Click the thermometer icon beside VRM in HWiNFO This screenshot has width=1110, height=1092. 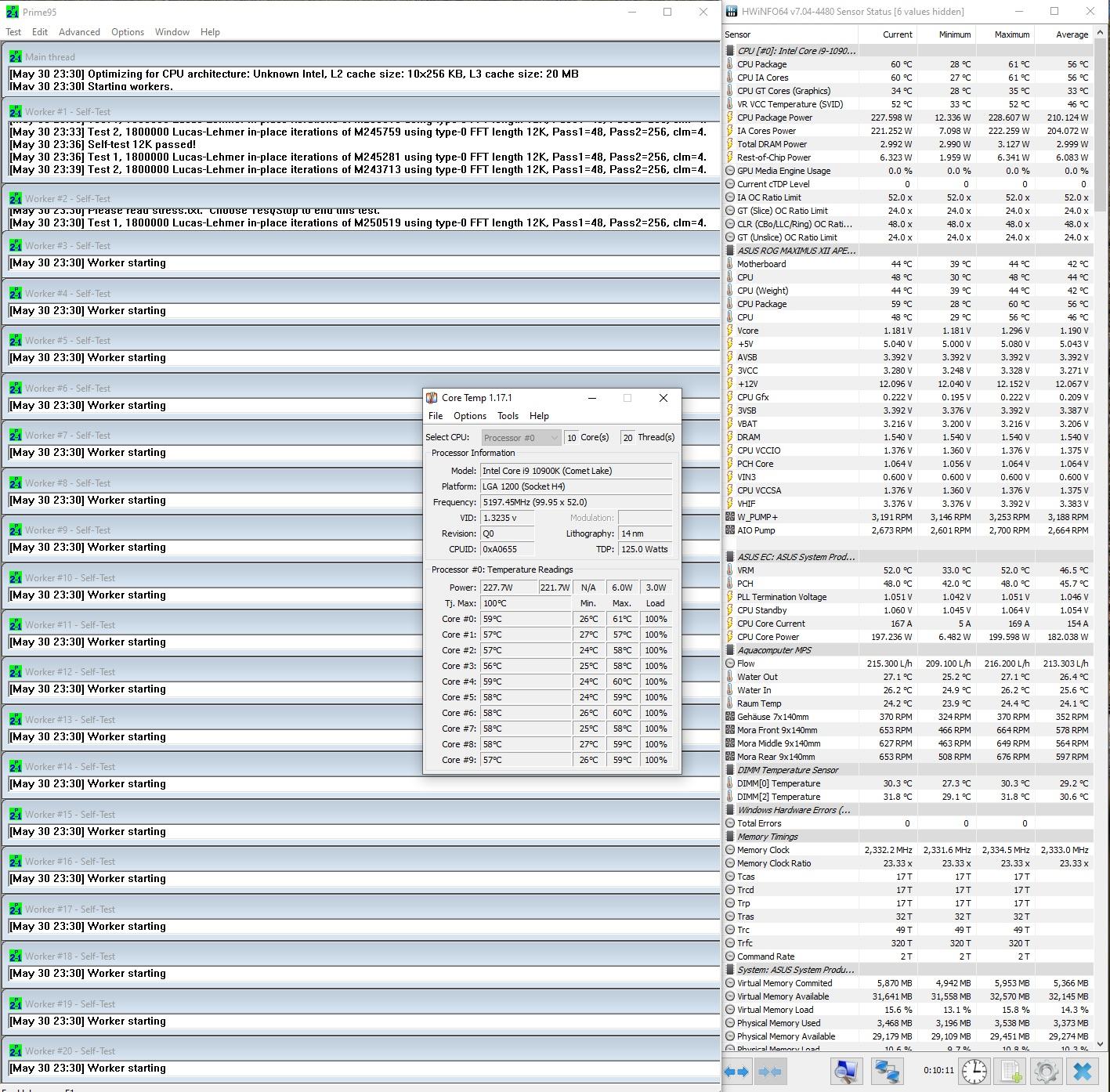coord(730,570)
